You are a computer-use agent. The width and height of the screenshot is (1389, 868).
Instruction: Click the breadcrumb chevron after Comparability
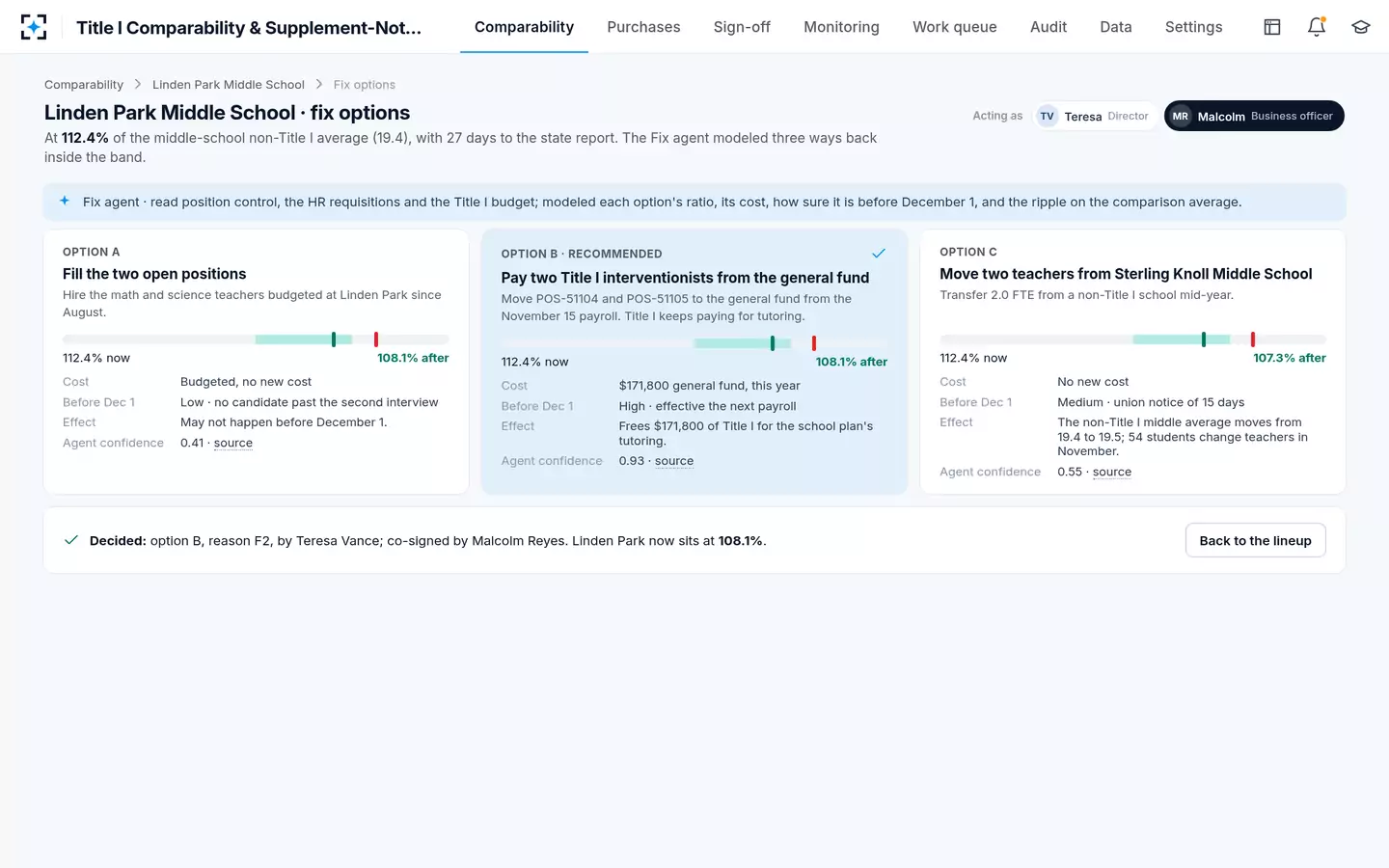click(138, 85)
